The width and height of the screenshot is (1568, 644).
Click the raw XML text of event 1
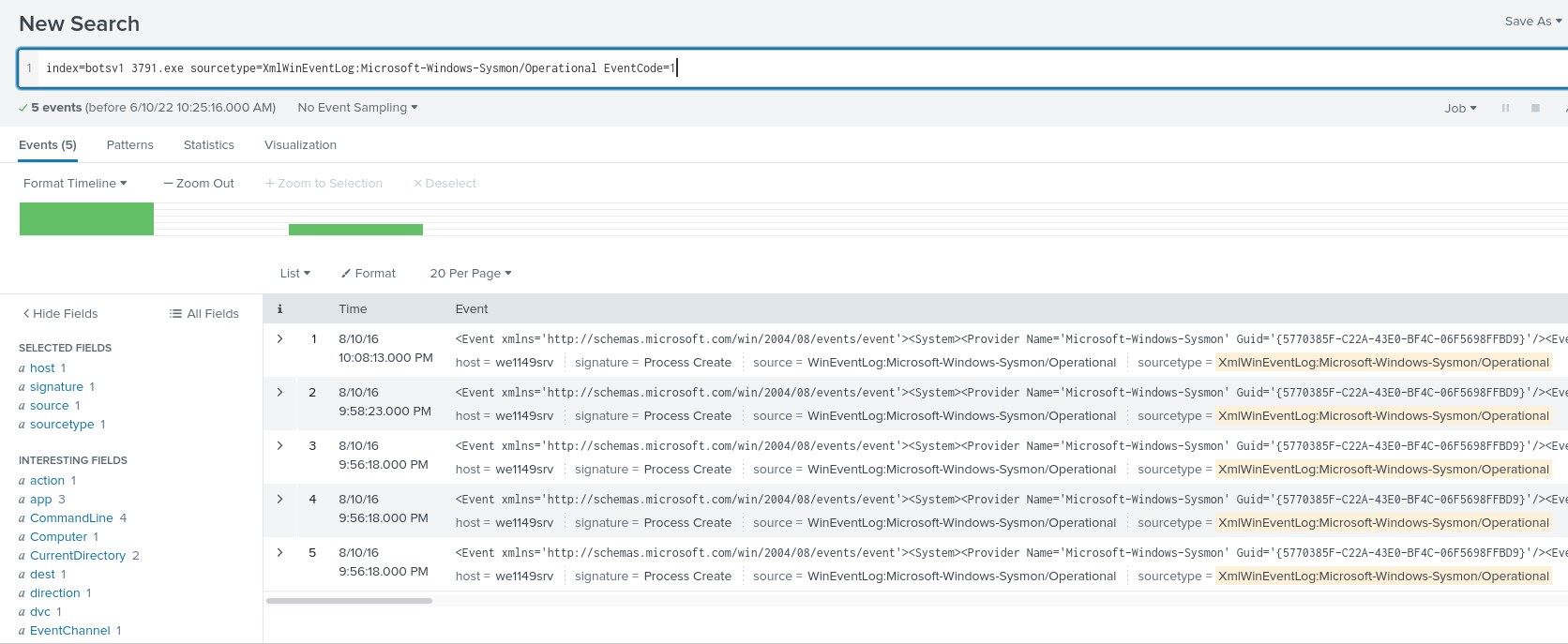coord(1011,338)
